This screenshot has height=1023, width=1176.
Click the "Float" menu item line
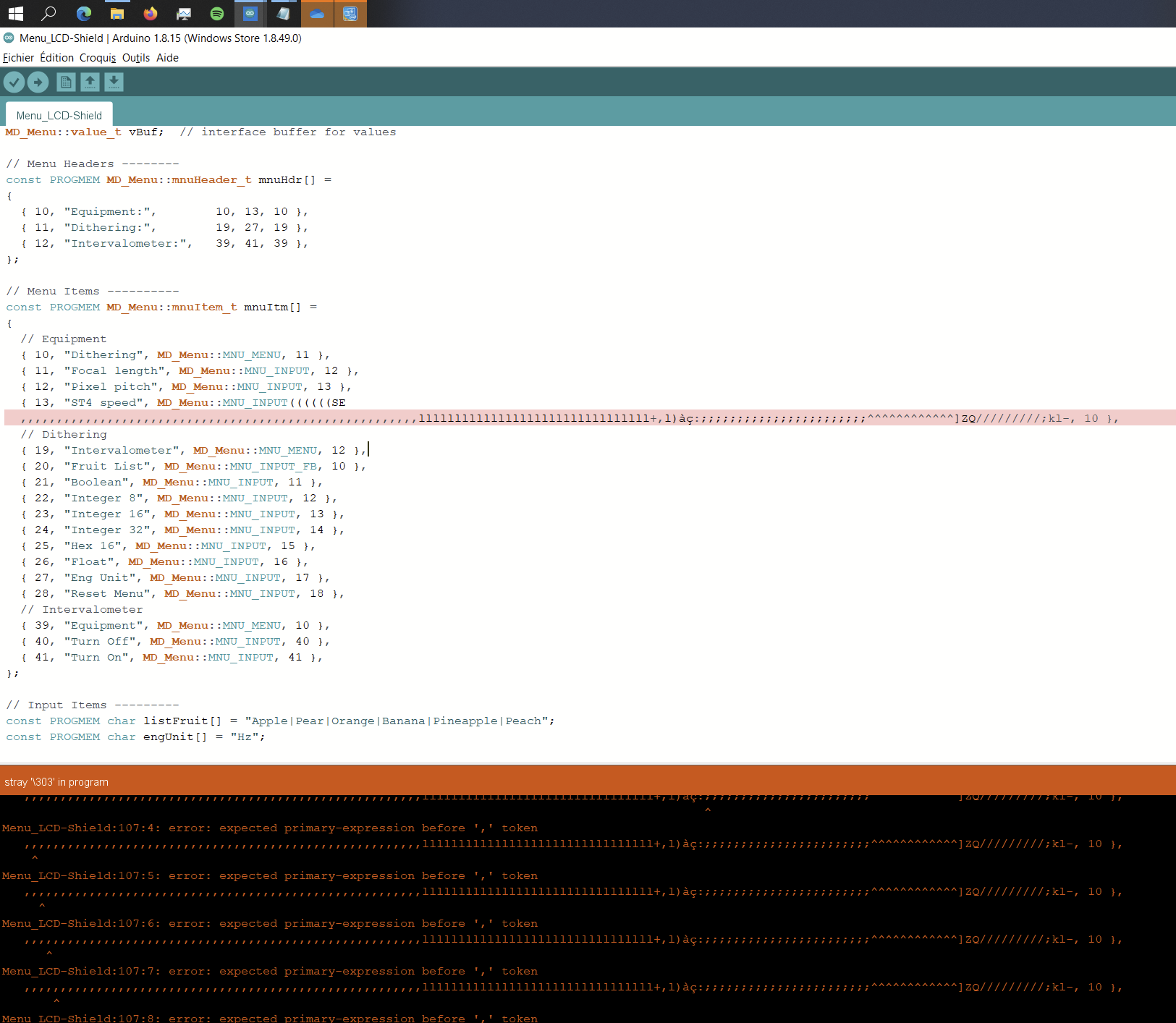click(164, 562)
